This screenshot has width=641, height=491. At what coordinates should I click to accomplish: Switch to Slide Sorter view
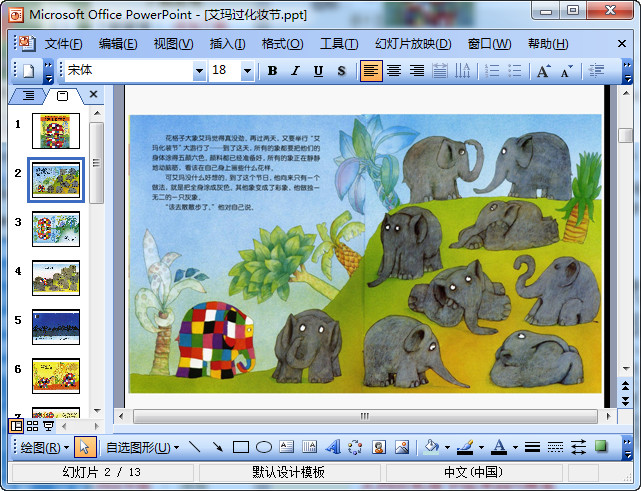pyautogui.click(x=32, y=426)
